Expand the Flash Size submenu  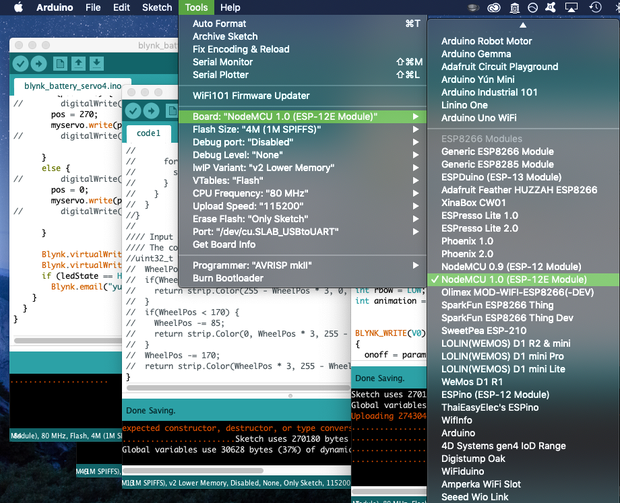pos(302,130)
